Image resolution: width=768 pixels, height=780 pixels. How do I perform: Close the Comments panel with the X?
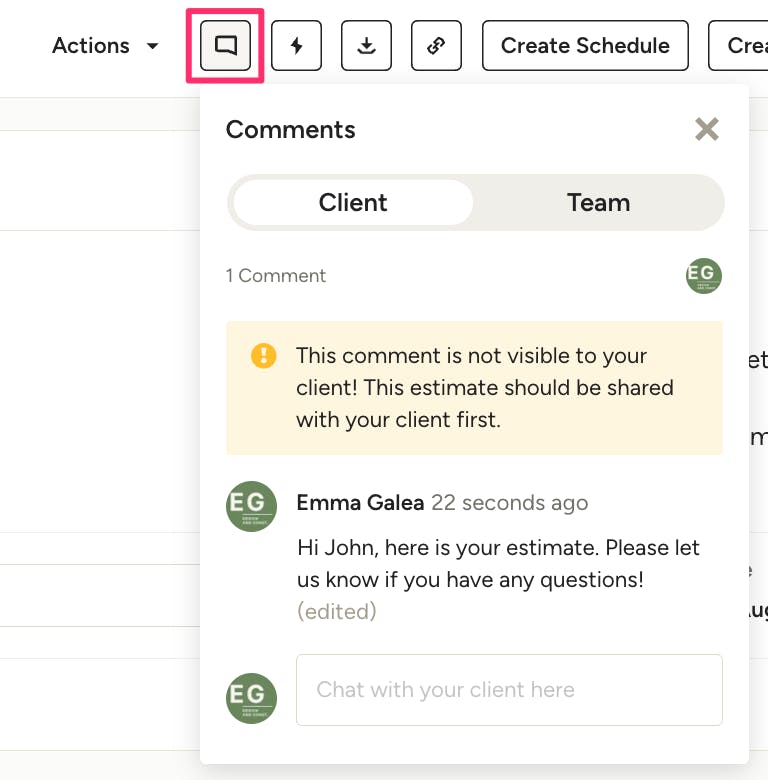[707, 129]
